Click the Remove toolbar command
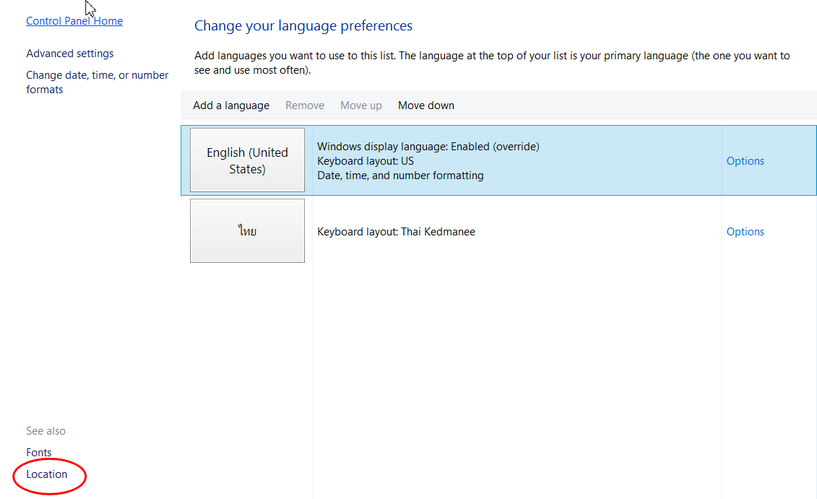This screenshot has height=499, width=817. (x=304, y=106)
